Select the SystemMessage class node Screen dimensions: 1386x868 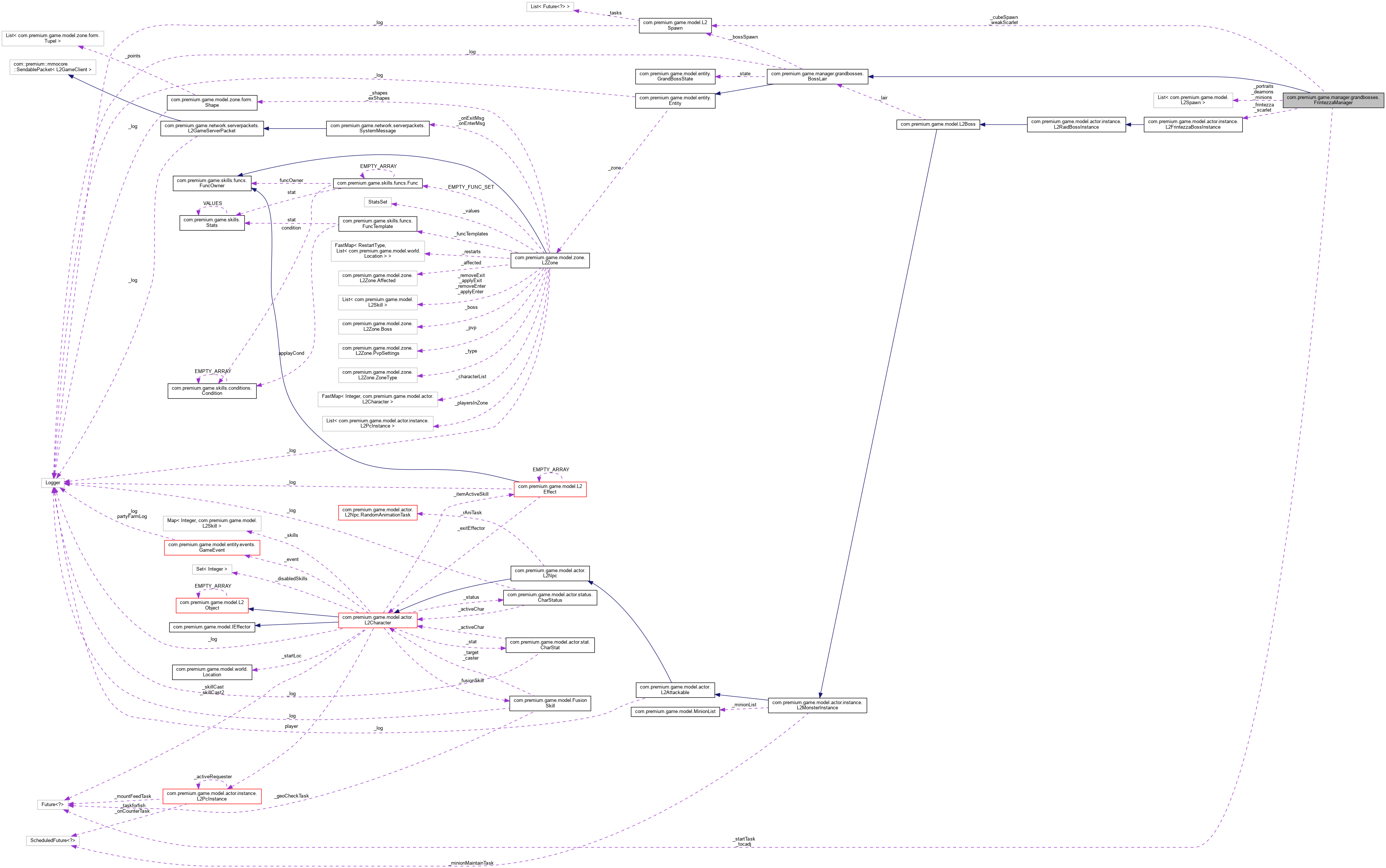(377, 129)
